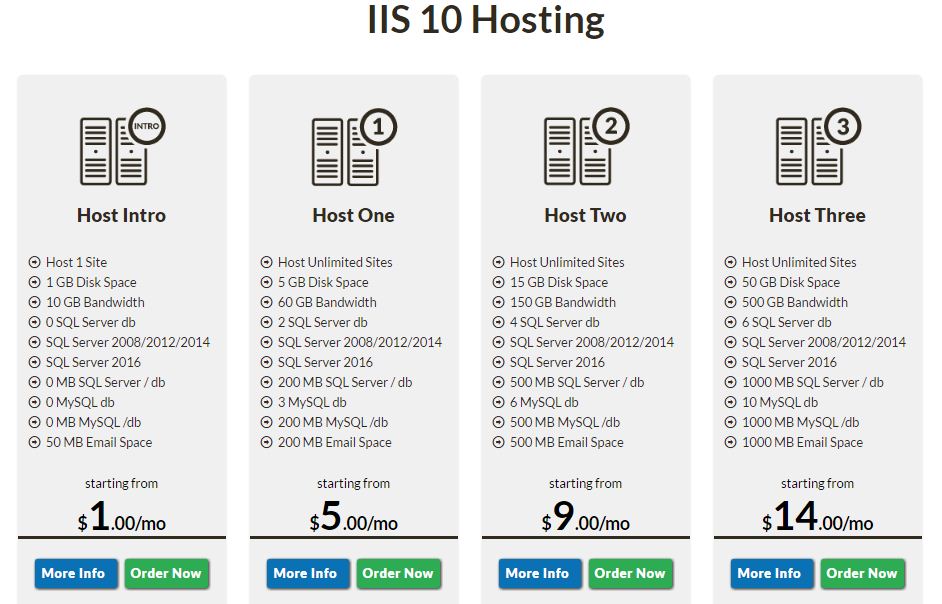
Task: Click the 6 MySQL db text
Action: 544,402
